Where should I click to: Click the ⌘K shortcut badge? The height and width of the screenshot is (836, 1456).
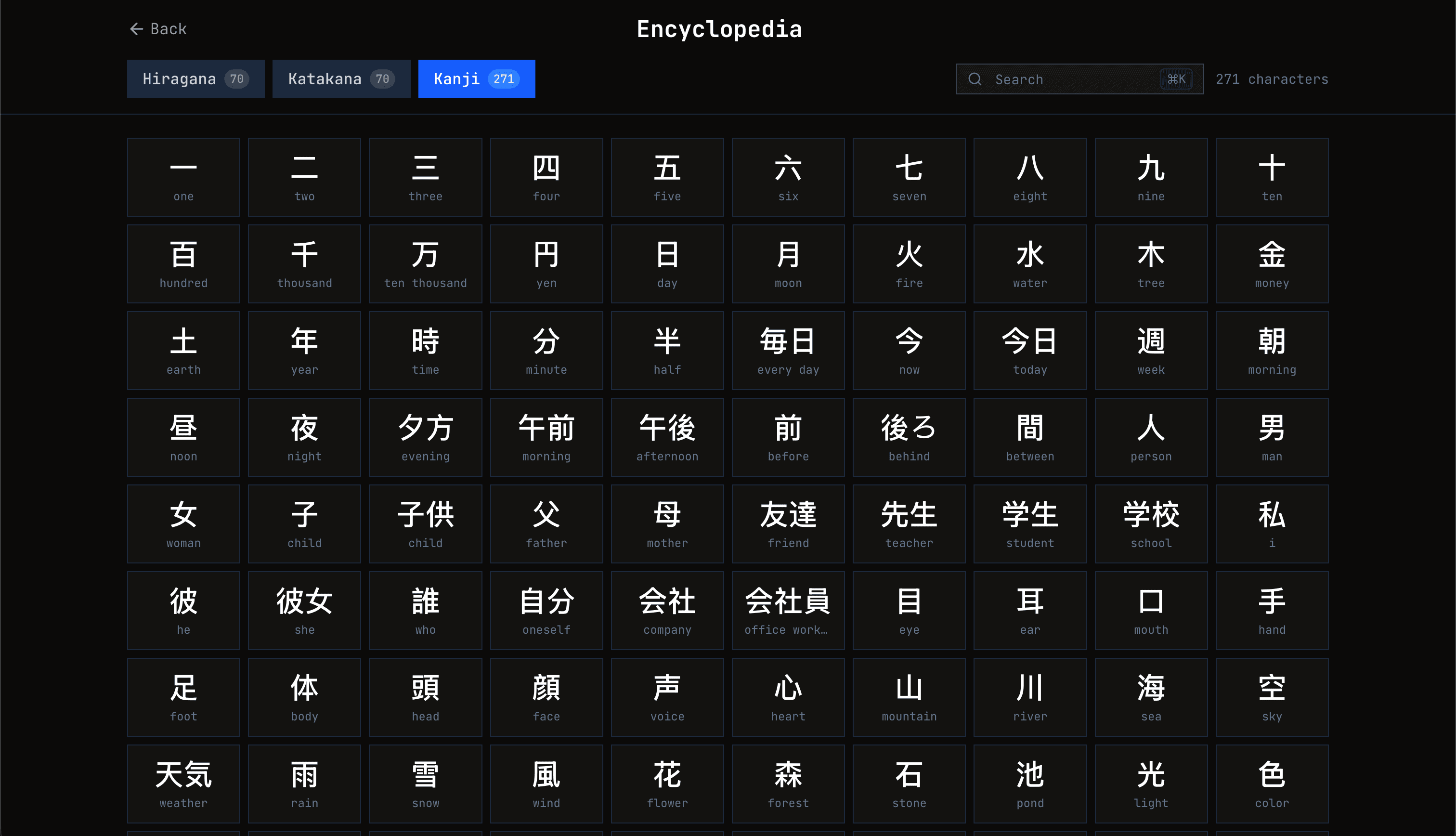[x=1175, y=79]
